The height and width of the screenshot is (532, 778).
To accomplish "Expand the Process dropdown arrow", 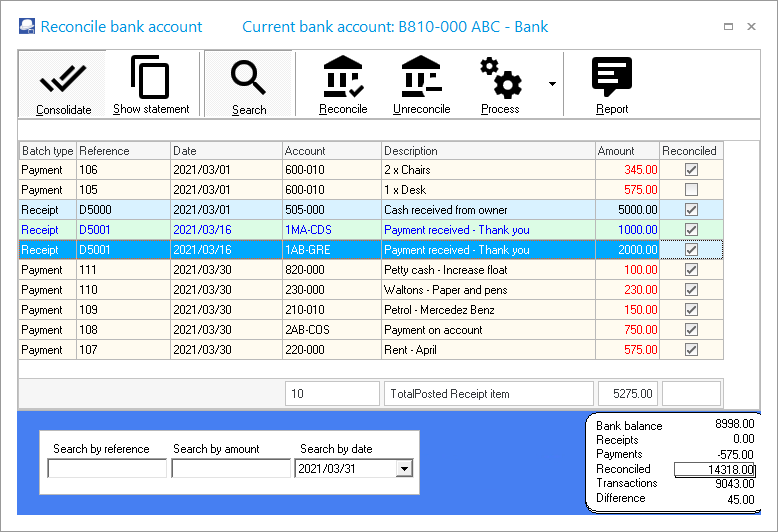I will (552, 84).
